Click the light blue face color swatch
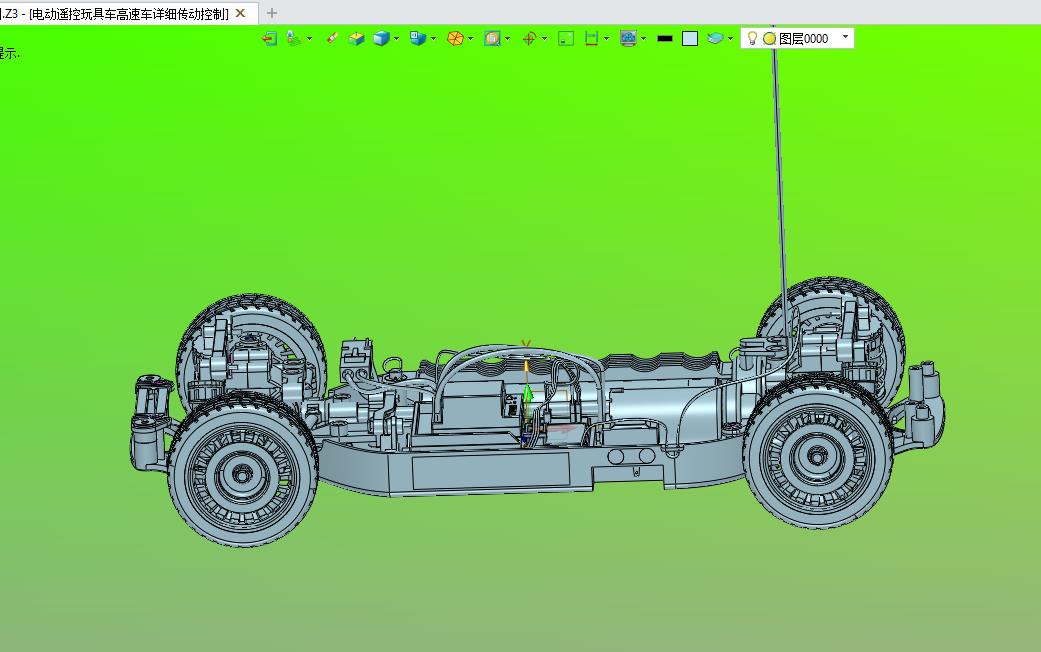This screenshot has width=1041, height=652. point(690,39)
